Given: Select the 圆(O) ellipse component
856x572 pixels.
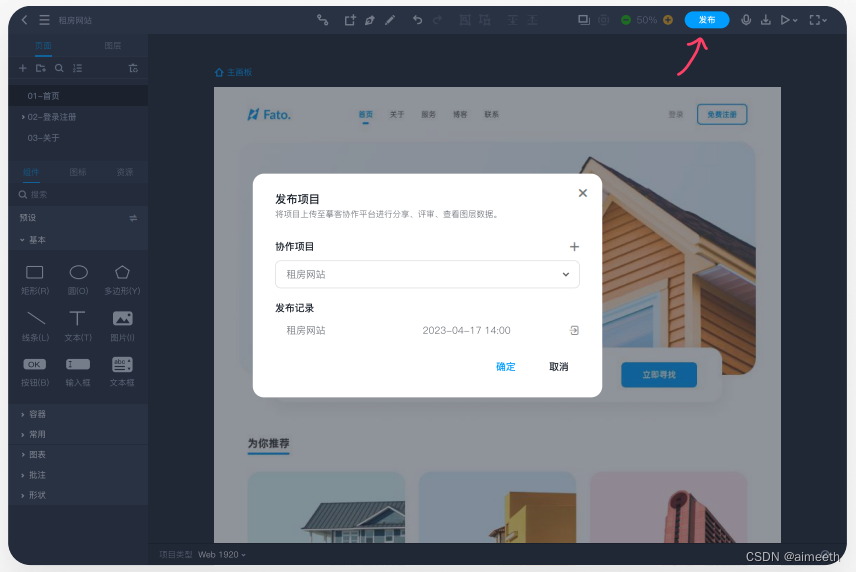Looking at the screenshot, I should click(x=78, y=278).
